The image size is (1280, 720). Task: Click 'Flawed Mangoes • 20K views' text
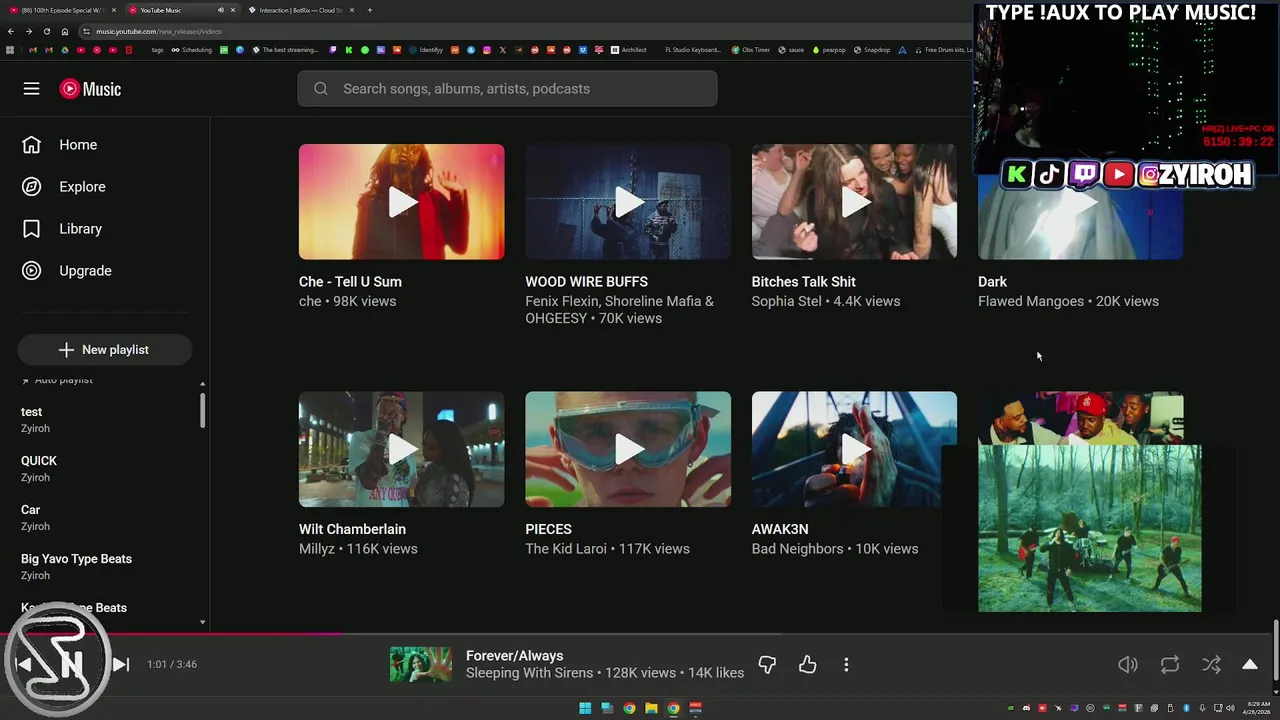pyautogui.click(x=1068, y=301)
